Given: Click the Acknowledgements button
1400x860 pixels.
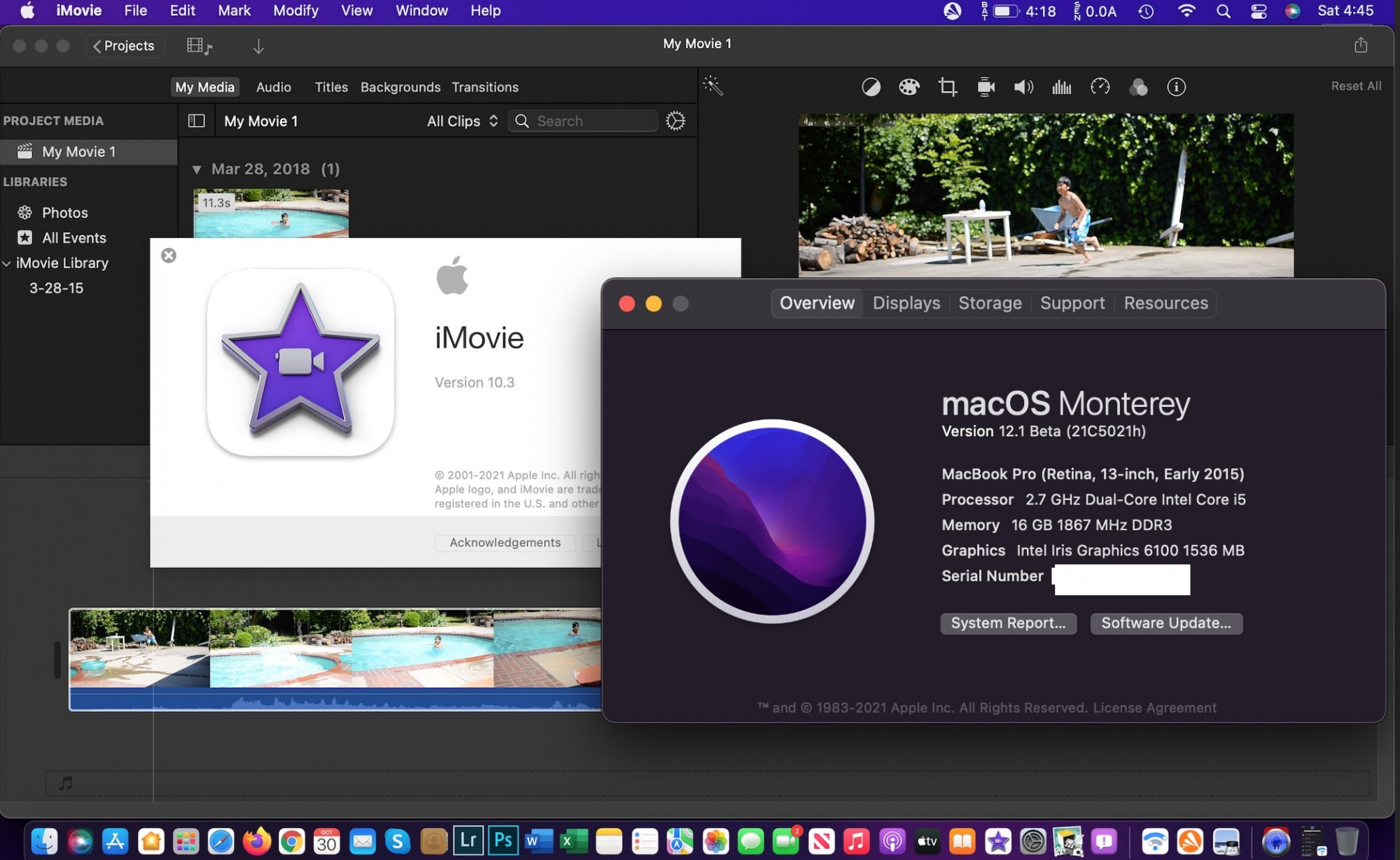Looking at the screenshot, I should (x=505, y=543).
